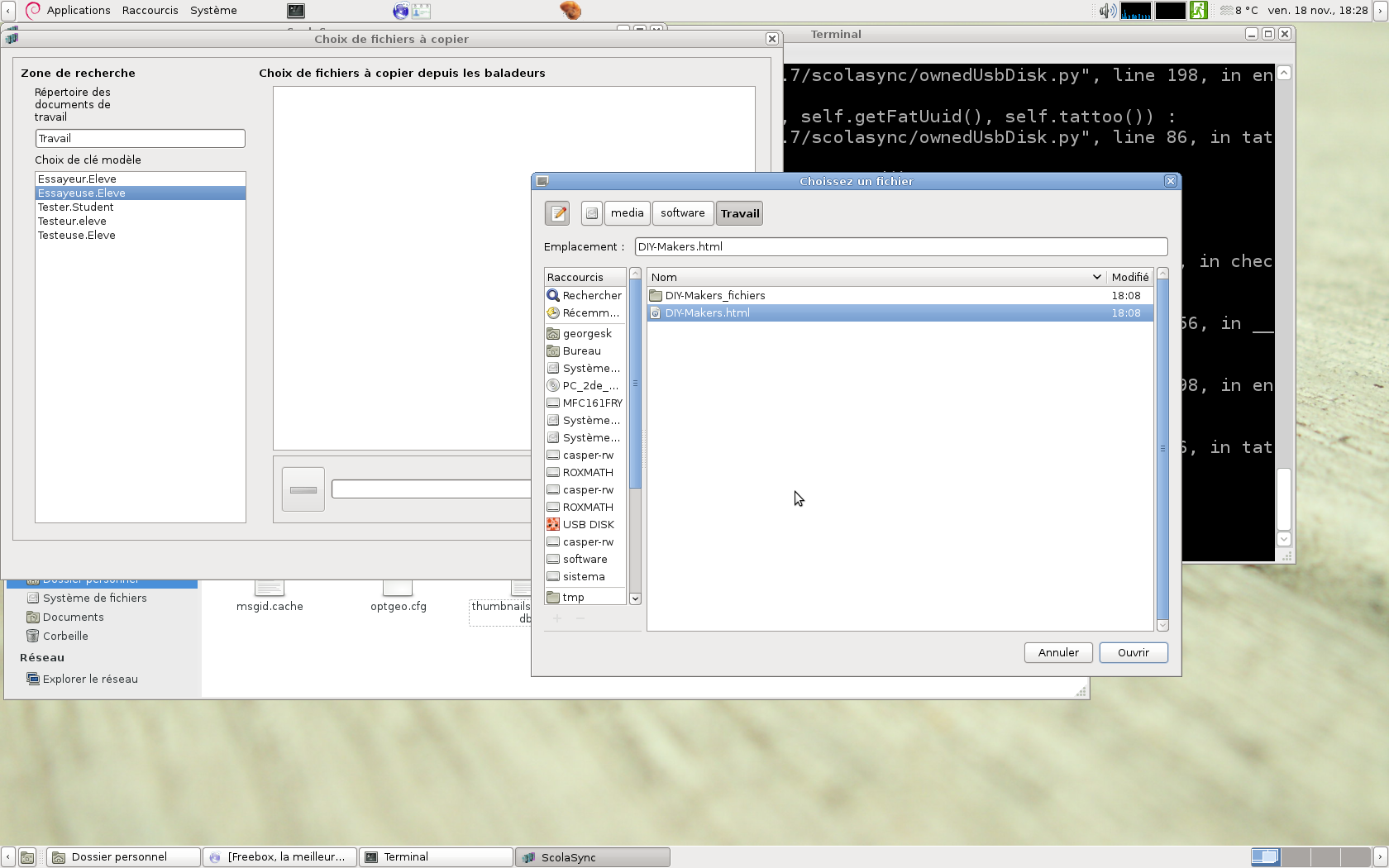Toggle the type-a-filename pencil button
1389x868 pixels.
[x=557, y=213]
